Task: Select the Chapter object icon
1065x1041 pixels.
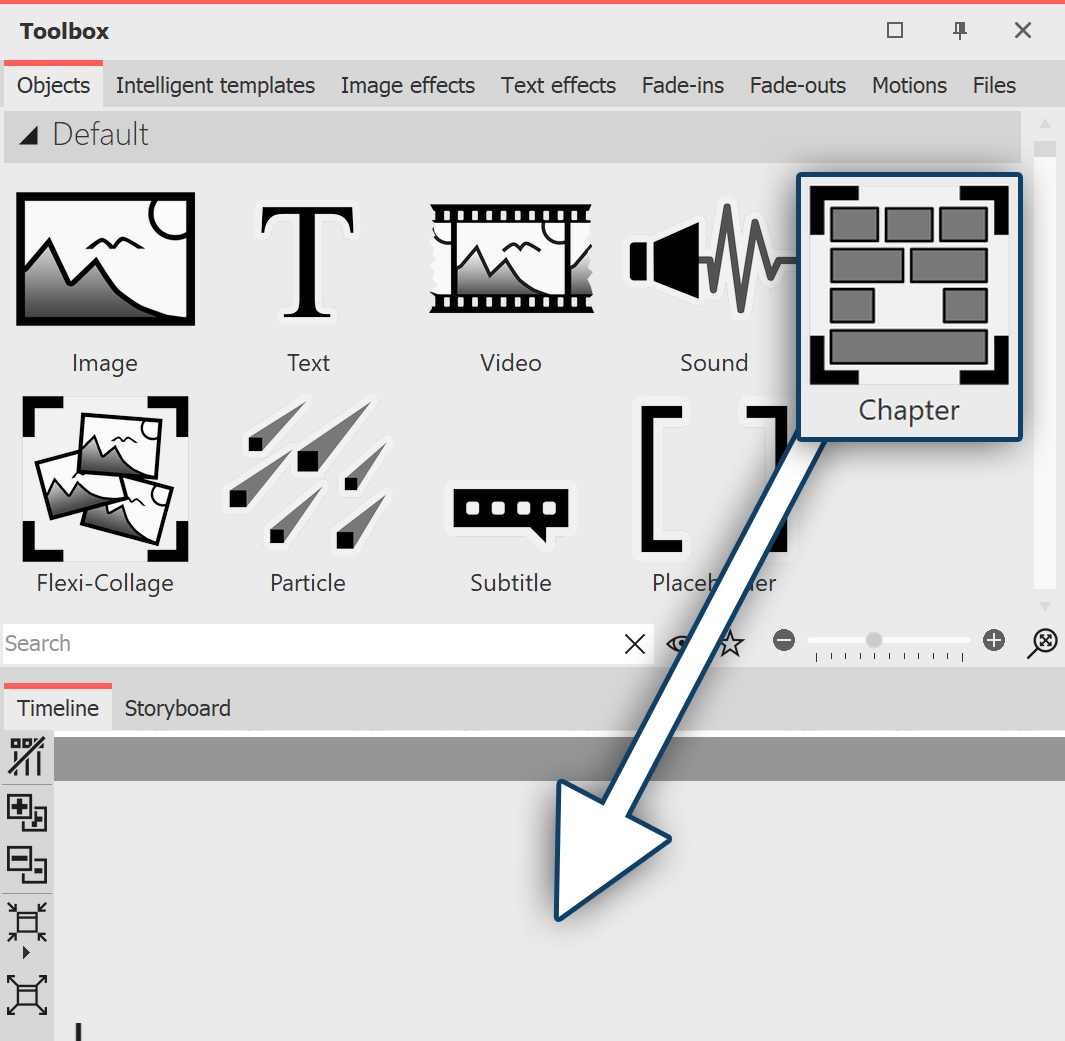Action: (908, 287)
